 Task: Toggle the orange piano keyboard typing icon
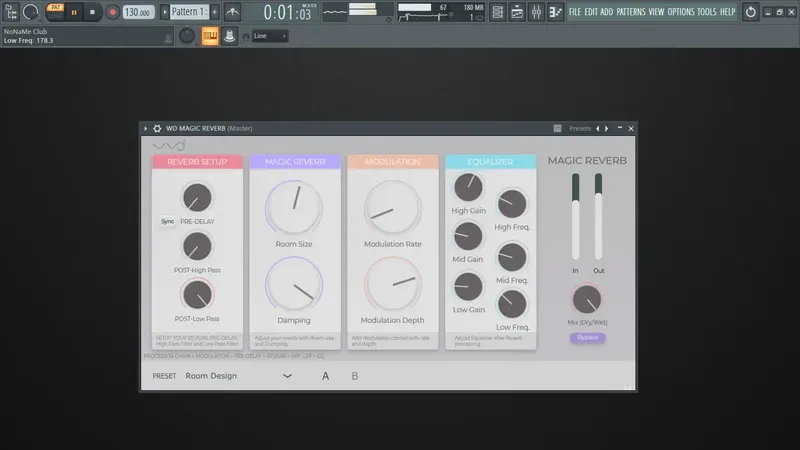[210, 36]
